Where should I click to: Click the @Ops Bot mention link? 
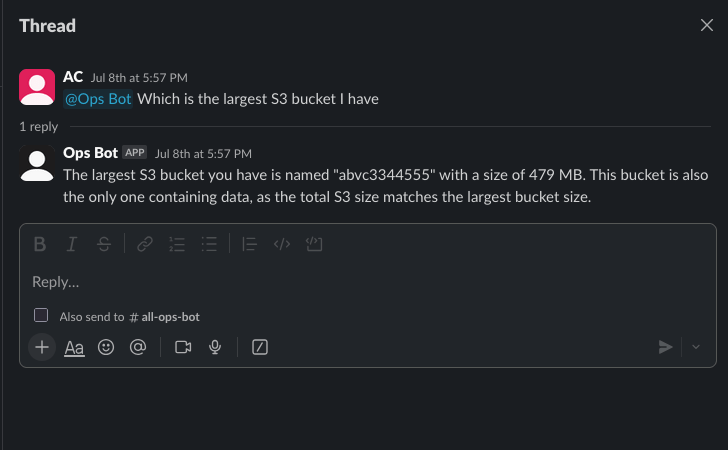tap(98, 99)
